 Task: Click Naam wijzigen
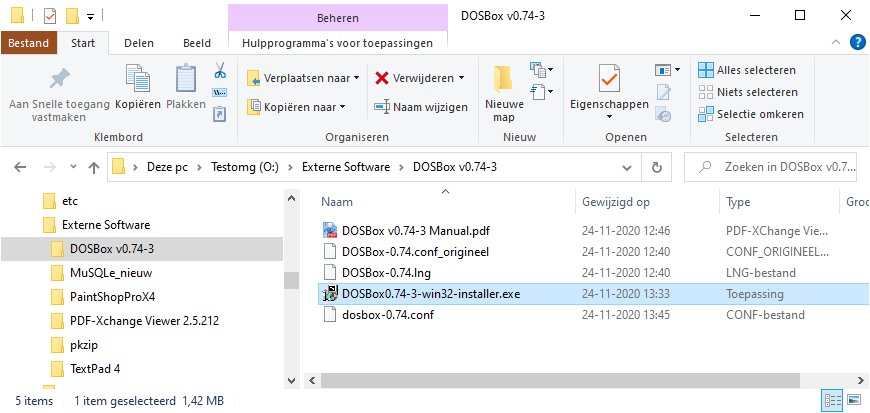(421, 107)
